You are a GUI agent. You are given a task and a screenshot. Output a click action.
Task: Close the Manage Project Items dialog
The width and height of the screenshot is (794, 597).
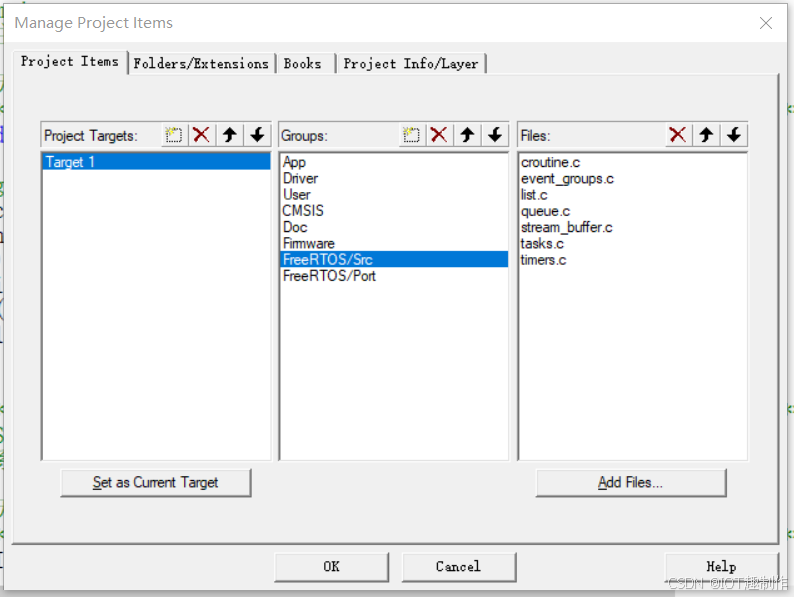pyautogui.click(x=766, y=23)
